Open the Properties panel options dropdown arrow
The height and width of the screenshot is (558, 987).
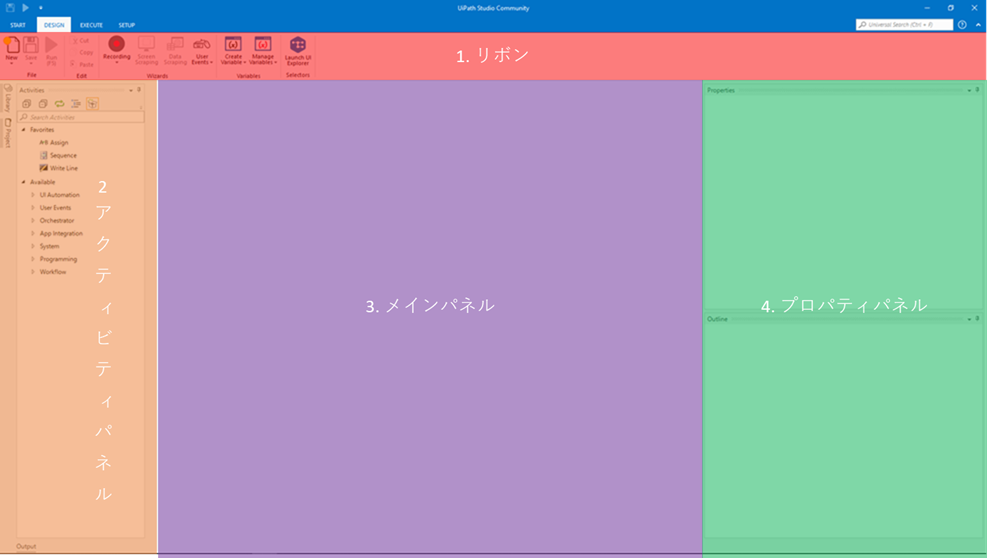[x=969, y=91]
